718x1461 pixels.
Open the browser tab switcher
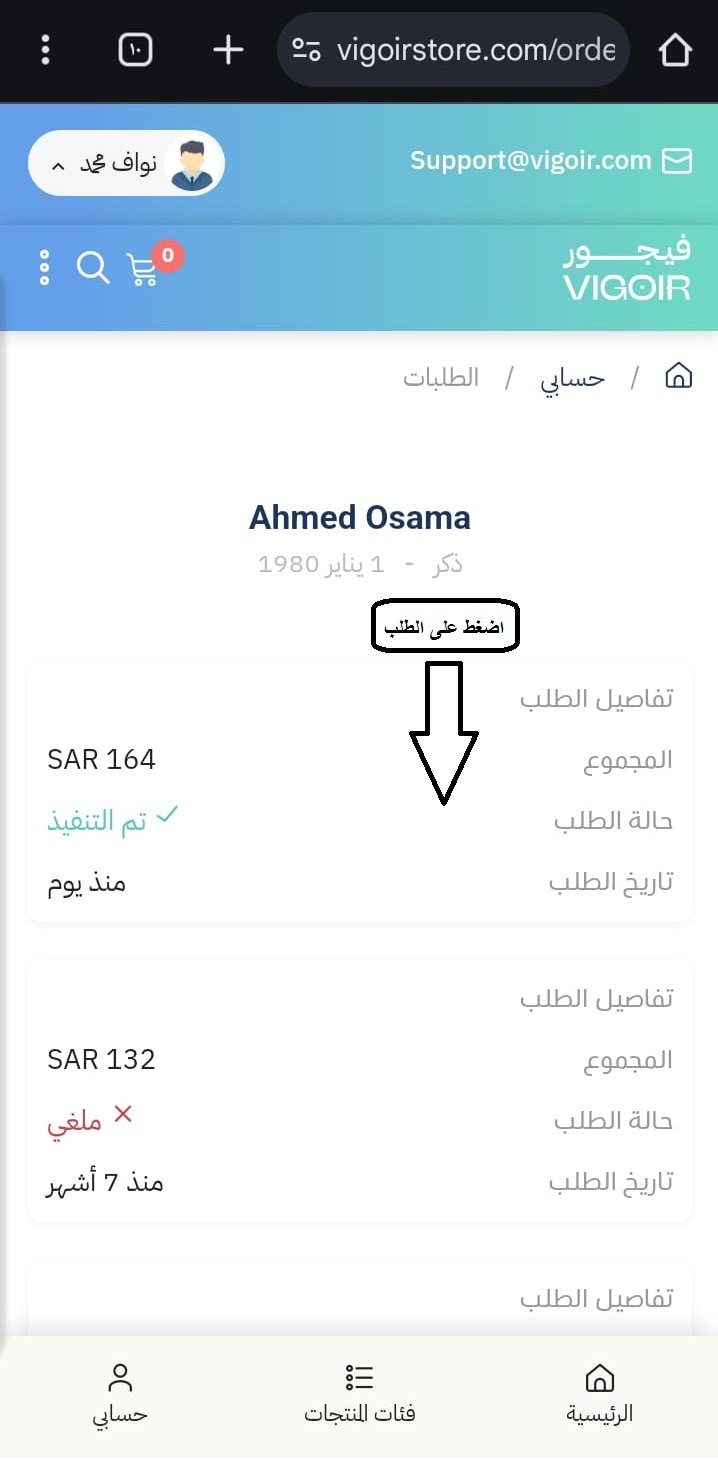coord(136,49)
